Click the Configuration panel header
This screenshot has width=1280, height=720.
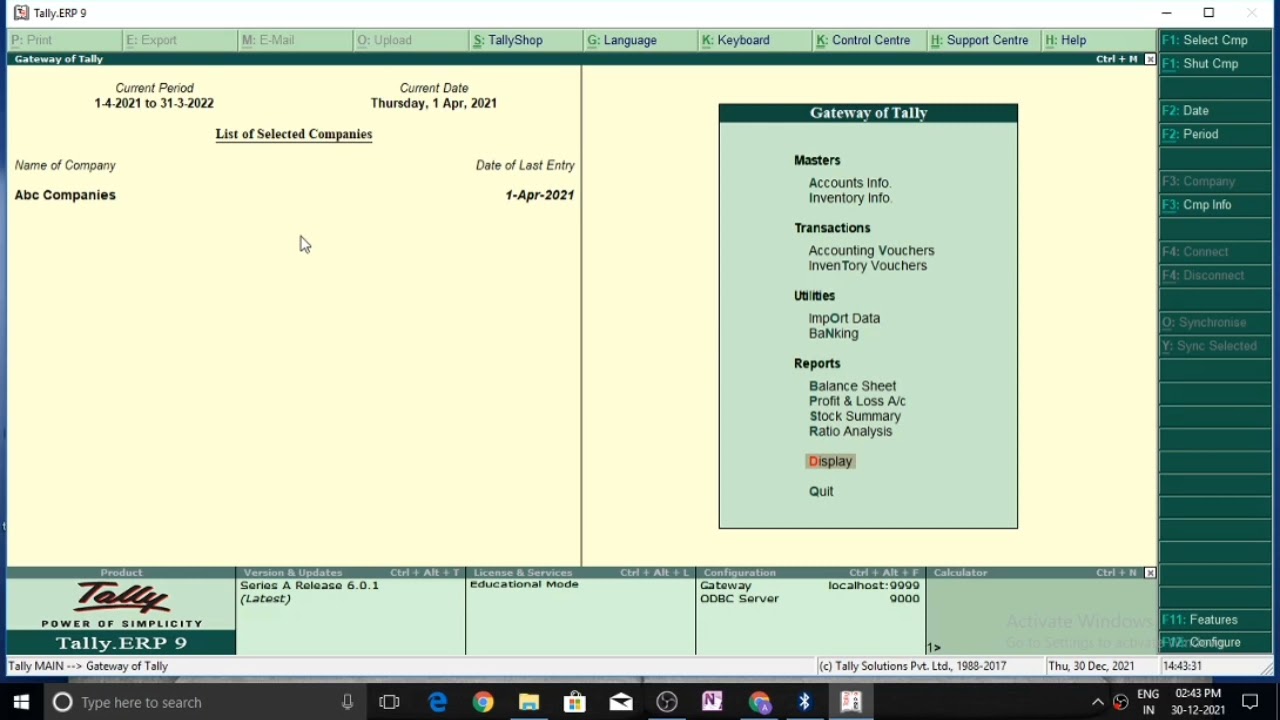pos(811,573)
